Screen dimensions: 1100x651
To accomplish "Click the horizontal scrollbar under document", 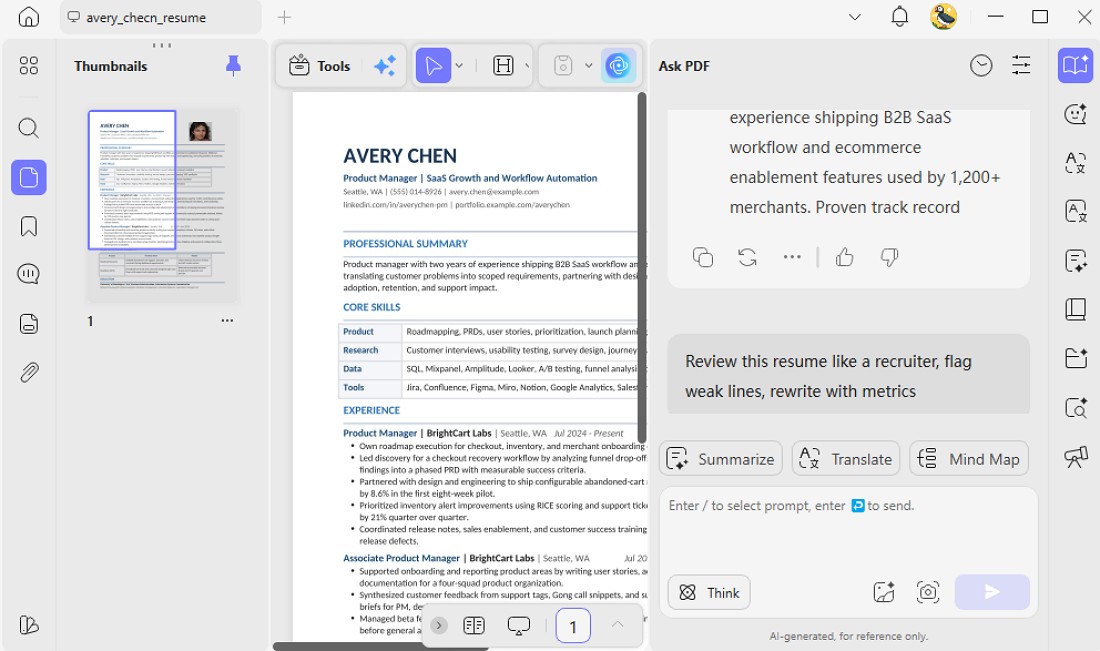I will (x=380, y=646).
